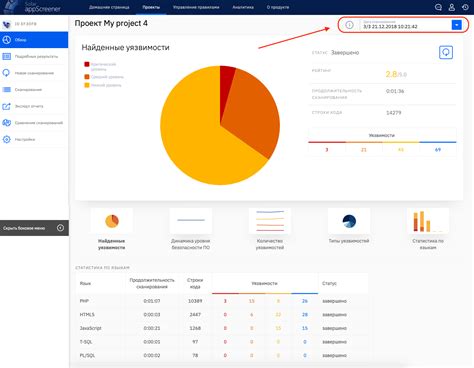Click the project logo above Обзор
Image resolution: width=474 pixels, height=368 pixels.
[6, 24]
